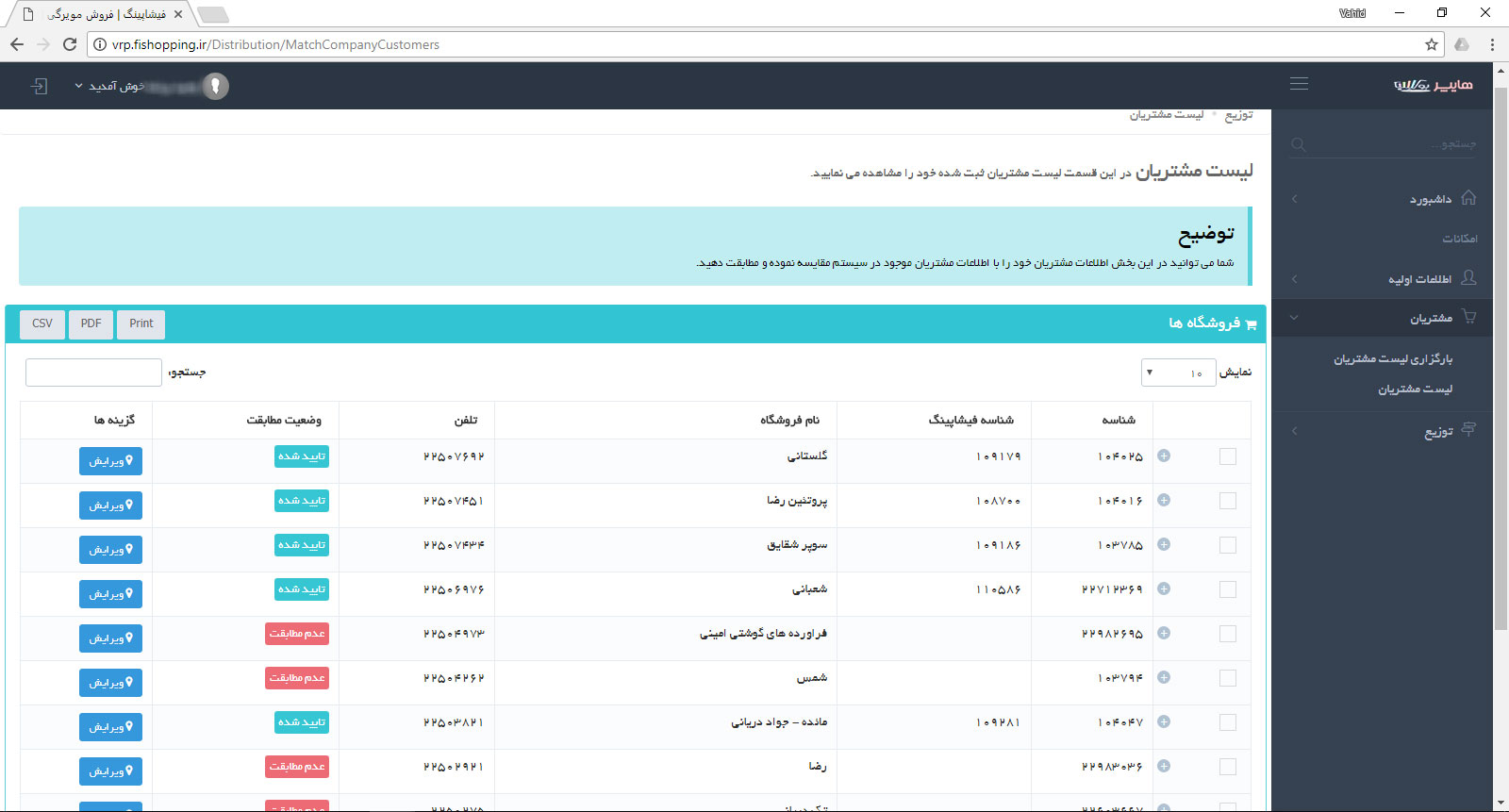The image size is (1509, 812).
Task: Click the user avatar icon
Action: [x=216, y=86]
